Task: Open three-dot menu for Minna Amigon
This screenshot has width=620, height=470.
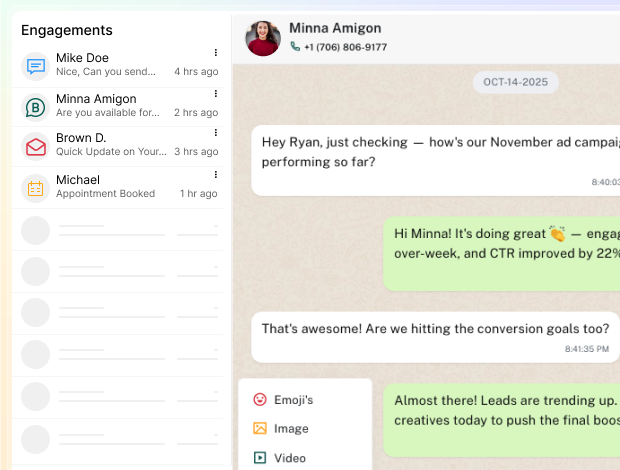Action: [x=215, y=93]
